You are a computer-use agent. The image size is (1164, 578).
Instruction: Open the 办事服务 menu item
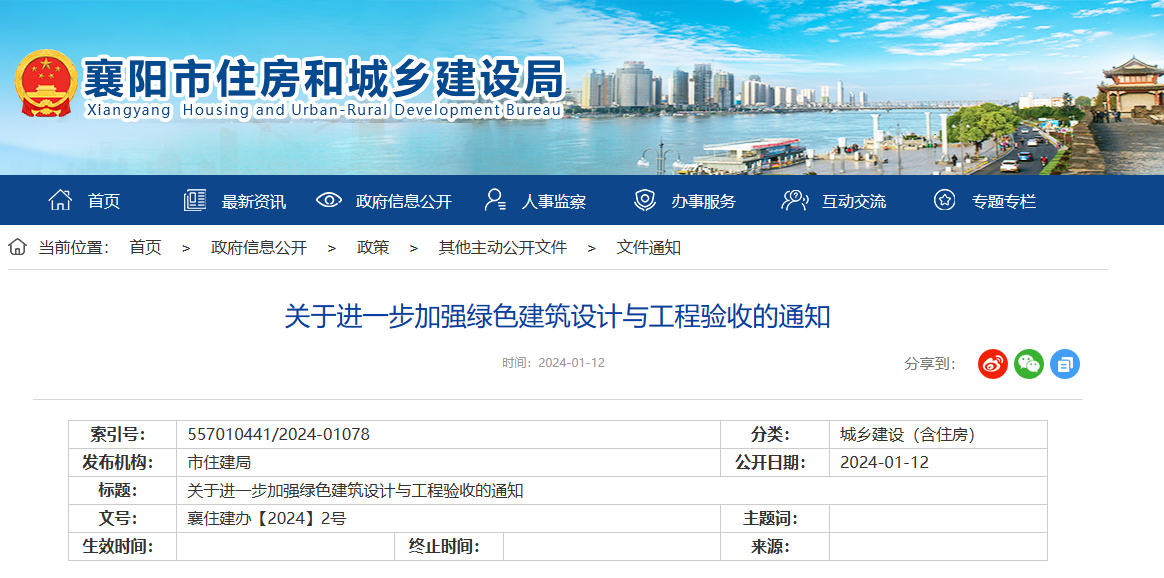(x=703, y=201)
